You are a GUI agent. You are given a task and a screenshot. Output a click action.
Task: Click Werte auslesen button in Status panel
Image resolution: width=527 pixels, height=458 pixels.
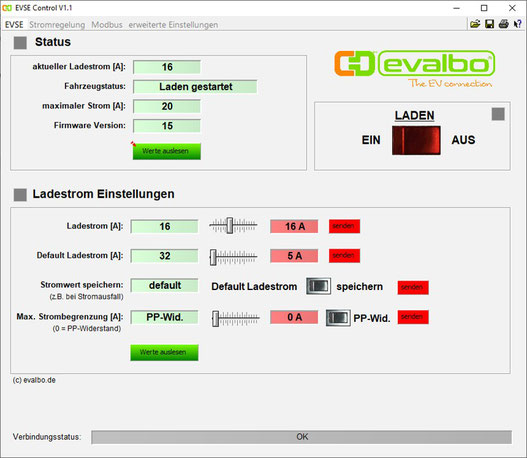pos(167,151)
